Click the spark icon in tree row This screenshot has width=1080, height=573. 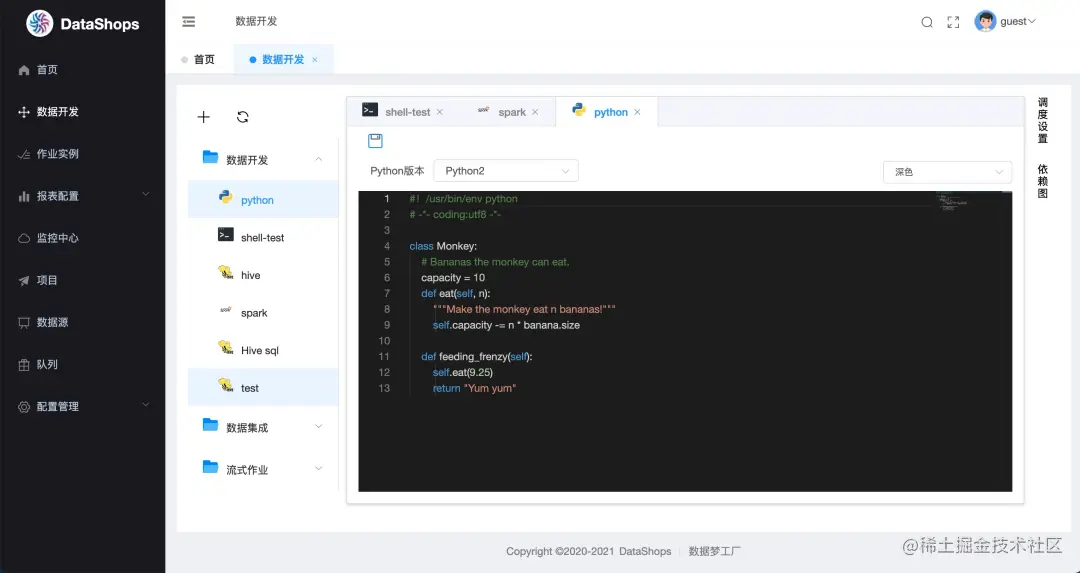click(225, 310)
